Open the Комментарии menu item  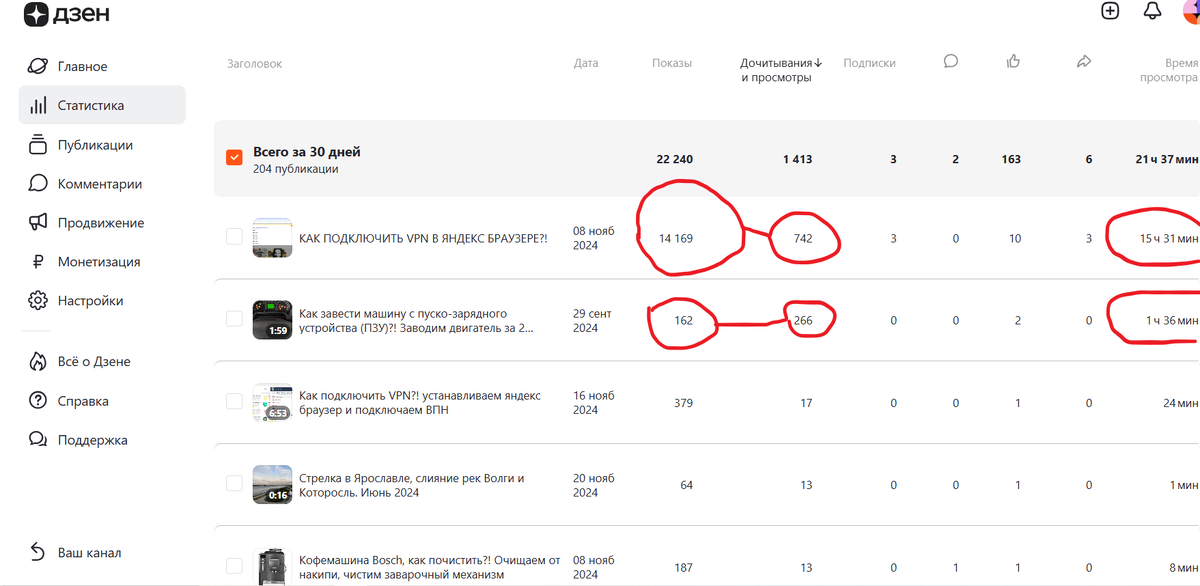coord(100,183)
